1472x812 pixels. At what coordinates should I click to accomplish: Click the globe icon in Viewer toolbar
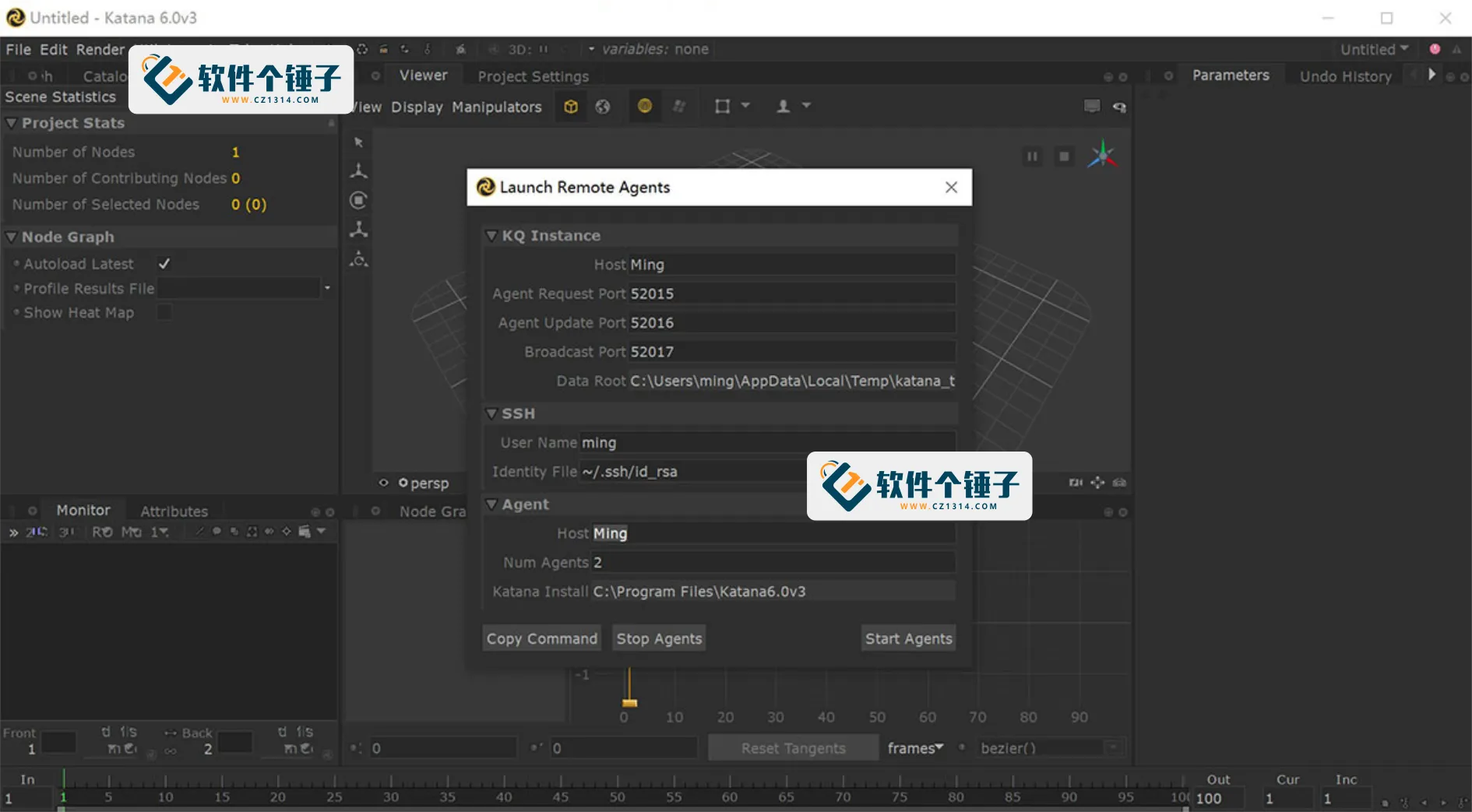pos(603,107)
